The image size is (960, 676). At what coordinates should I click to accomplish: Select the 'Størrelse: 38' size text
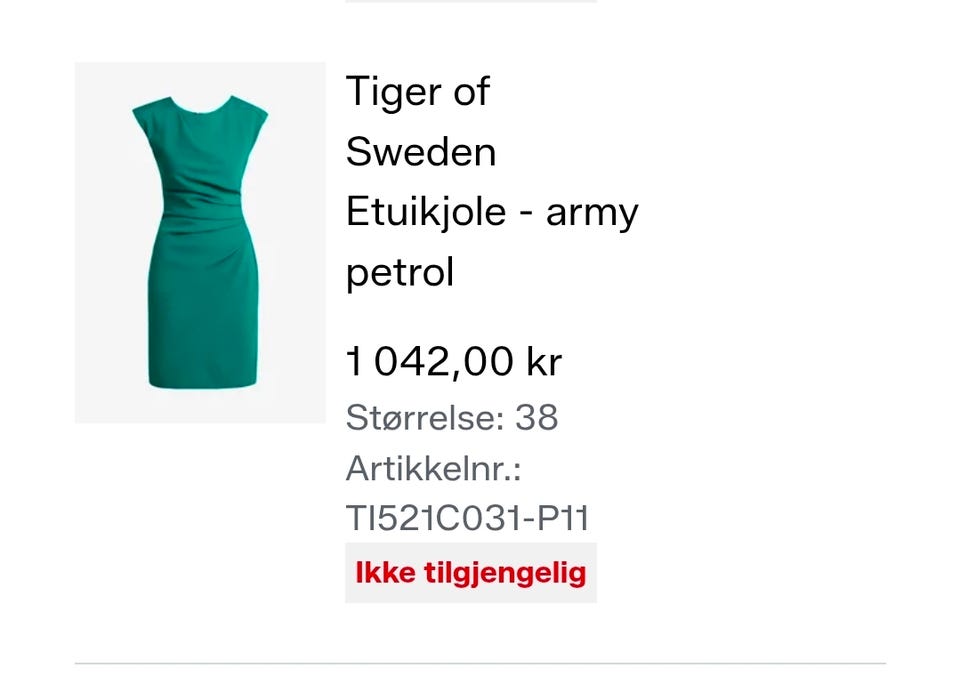(x=452, y=418)
